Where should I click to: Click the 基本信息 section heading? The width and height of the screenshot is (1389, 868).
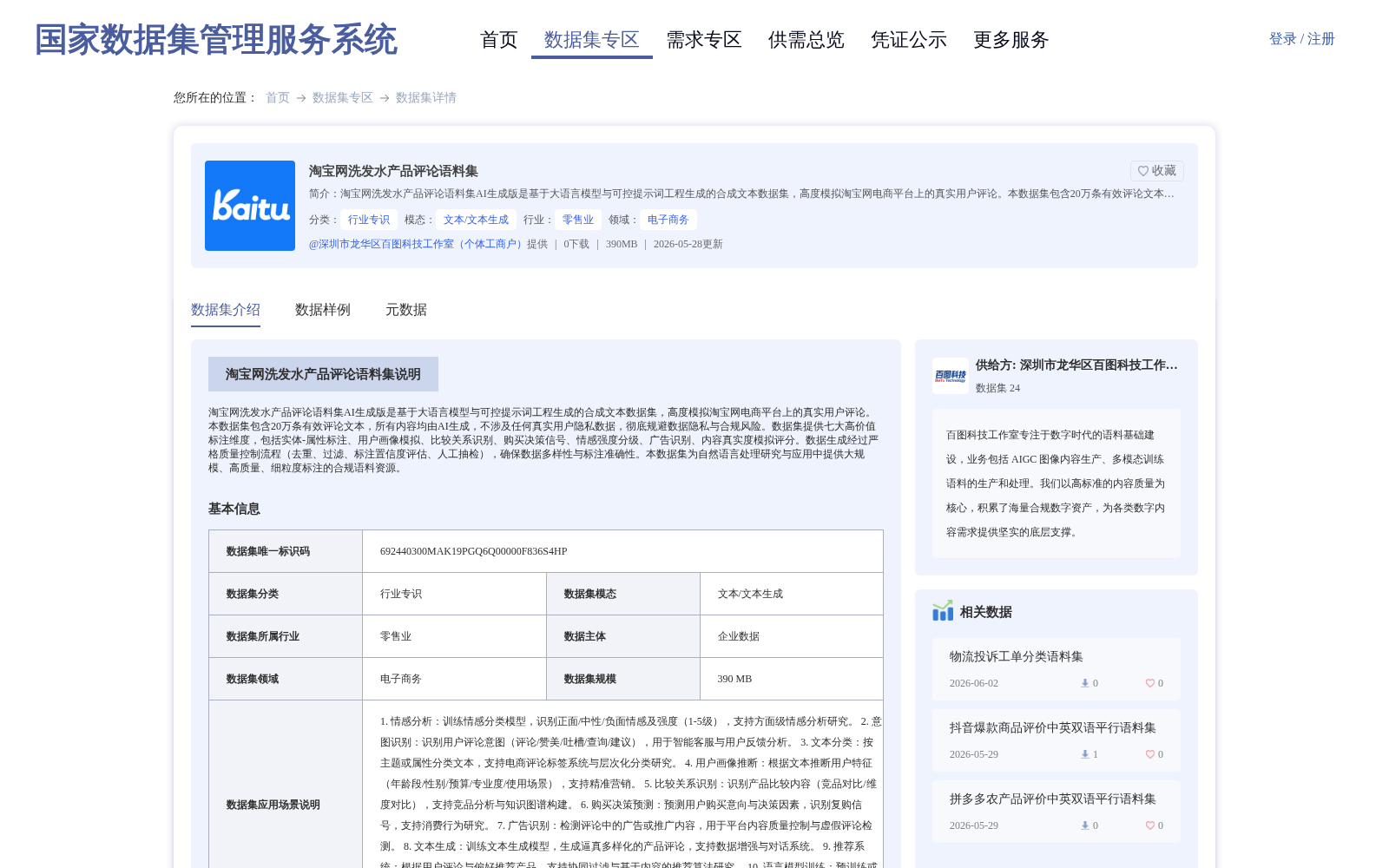click(234, 509)
